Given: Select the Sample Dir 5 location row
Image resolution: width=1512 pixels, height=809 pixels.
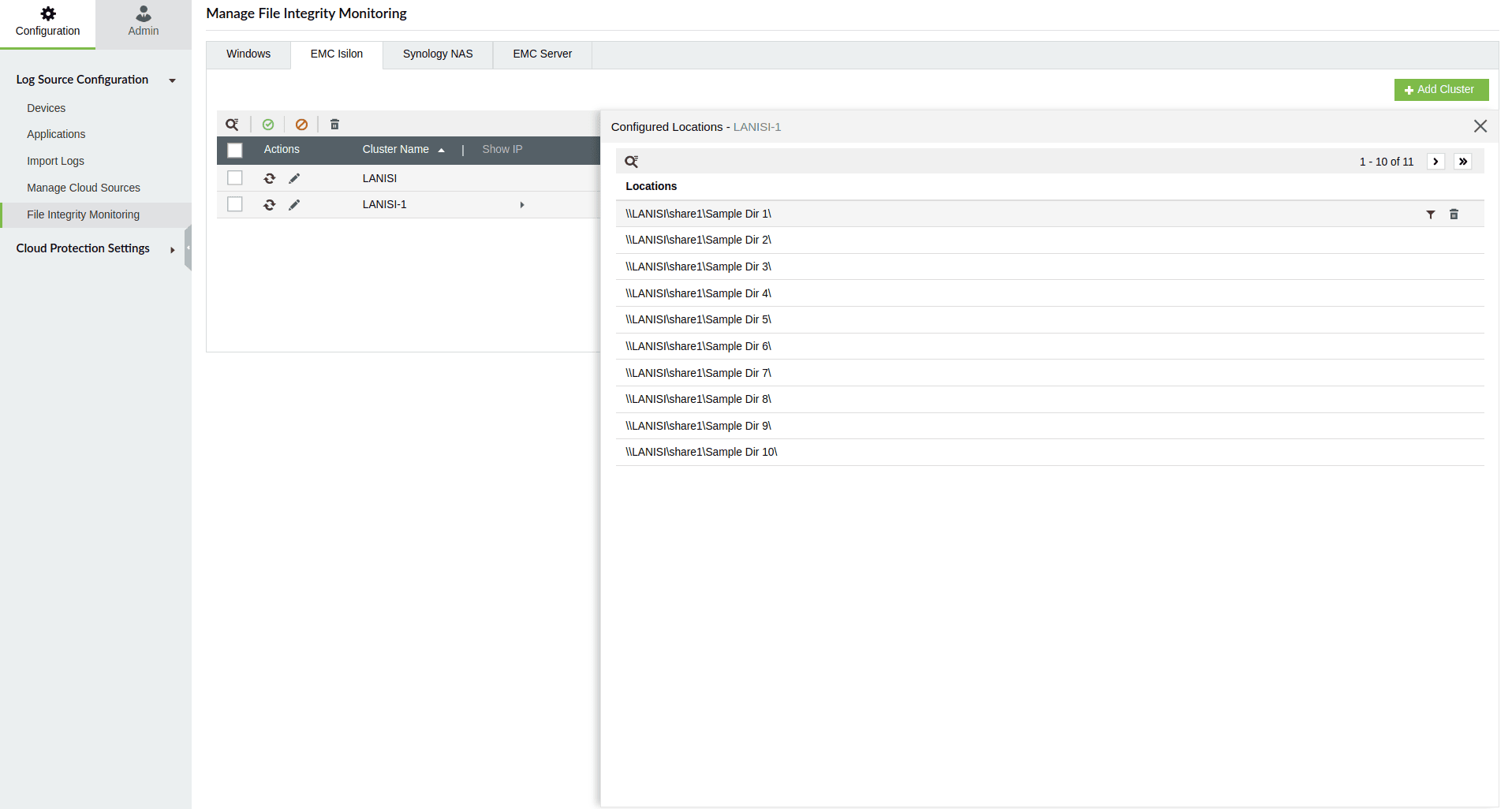Looking at the screenshot, I should click(x=1050, y=320).
